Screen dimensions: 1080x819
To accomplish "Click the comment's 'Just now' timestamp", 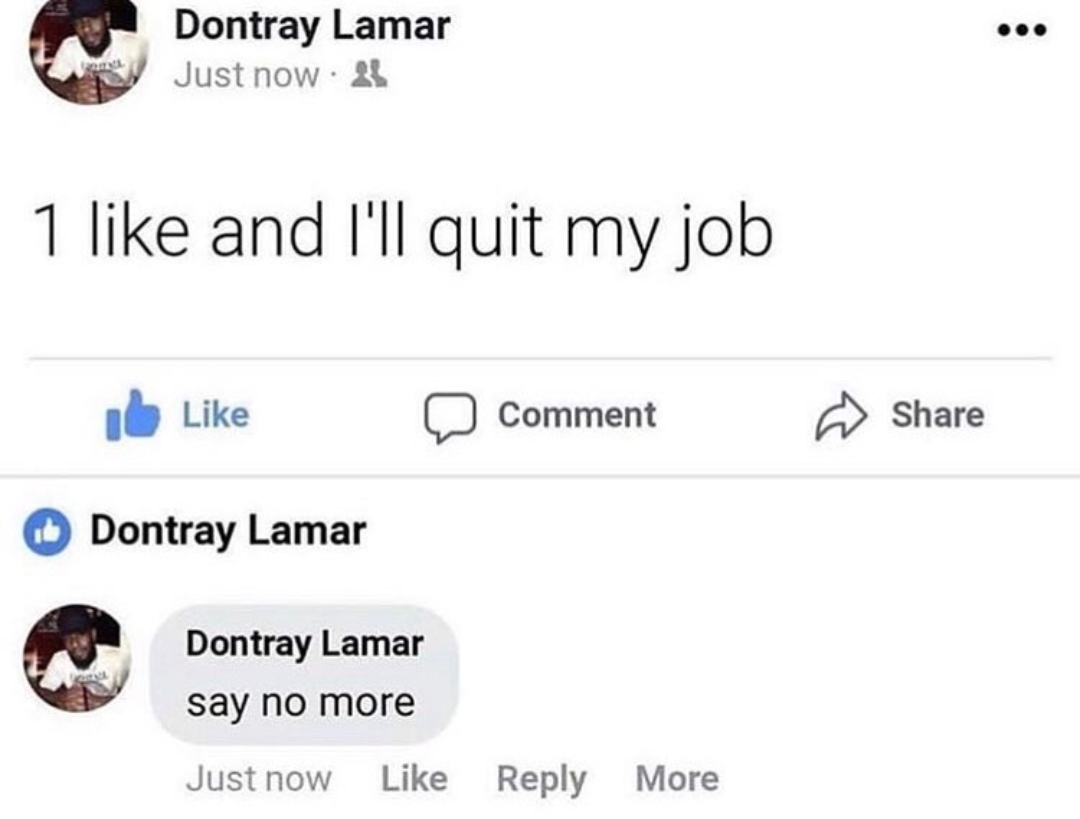I will (x=258, y=779).
